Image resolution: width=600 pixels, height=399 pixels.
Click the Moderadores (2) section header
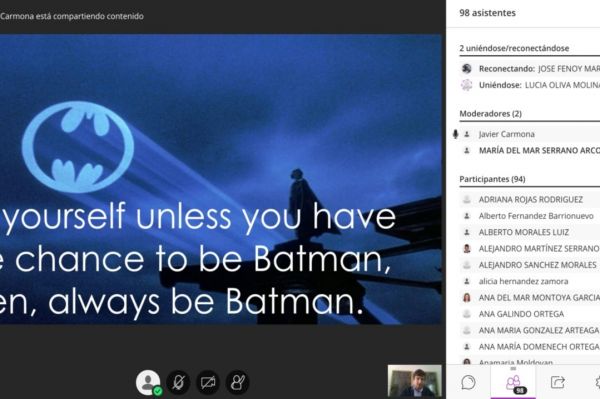490,114
